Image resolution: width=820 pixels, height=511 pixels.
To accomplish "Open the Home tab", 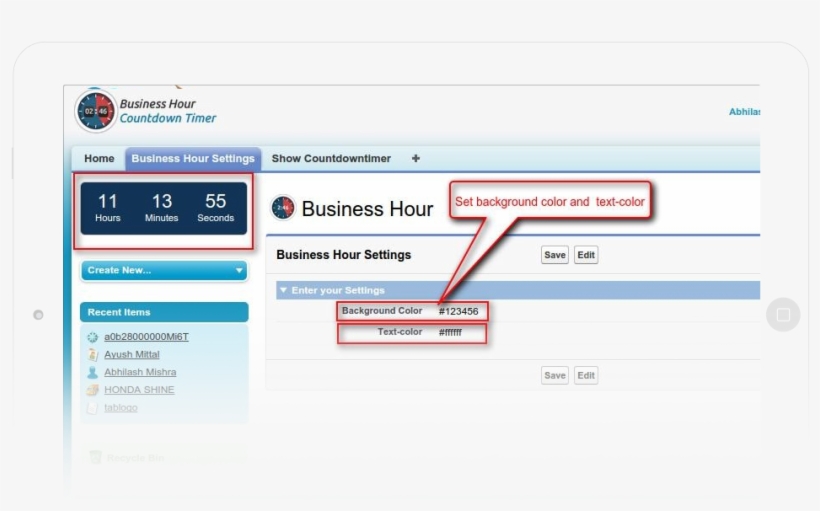I will pos(99,158).
